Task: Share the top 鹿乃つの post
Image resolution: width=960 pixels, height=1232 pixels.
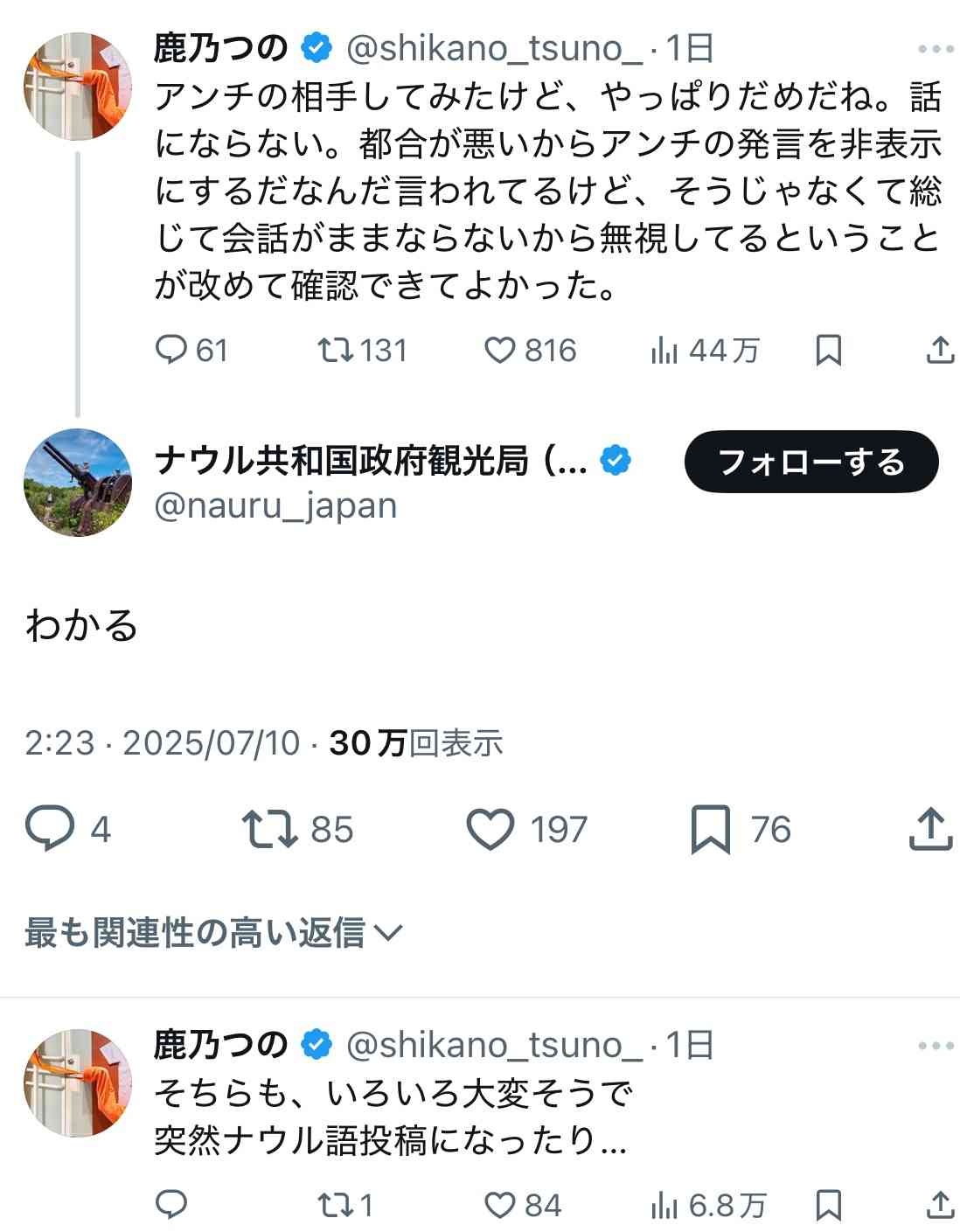Action: point(939,351)
